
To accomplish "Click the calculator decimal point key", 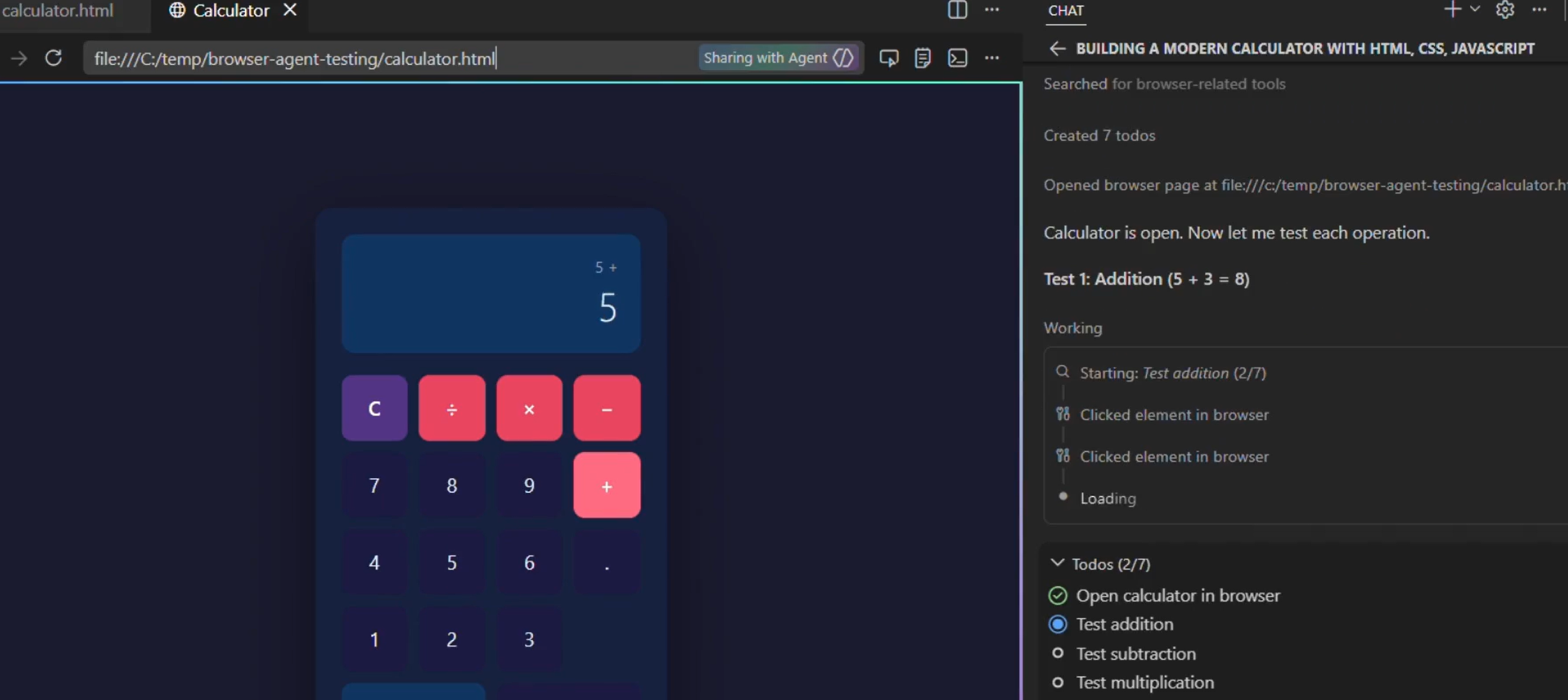I will tap(607, 563).
